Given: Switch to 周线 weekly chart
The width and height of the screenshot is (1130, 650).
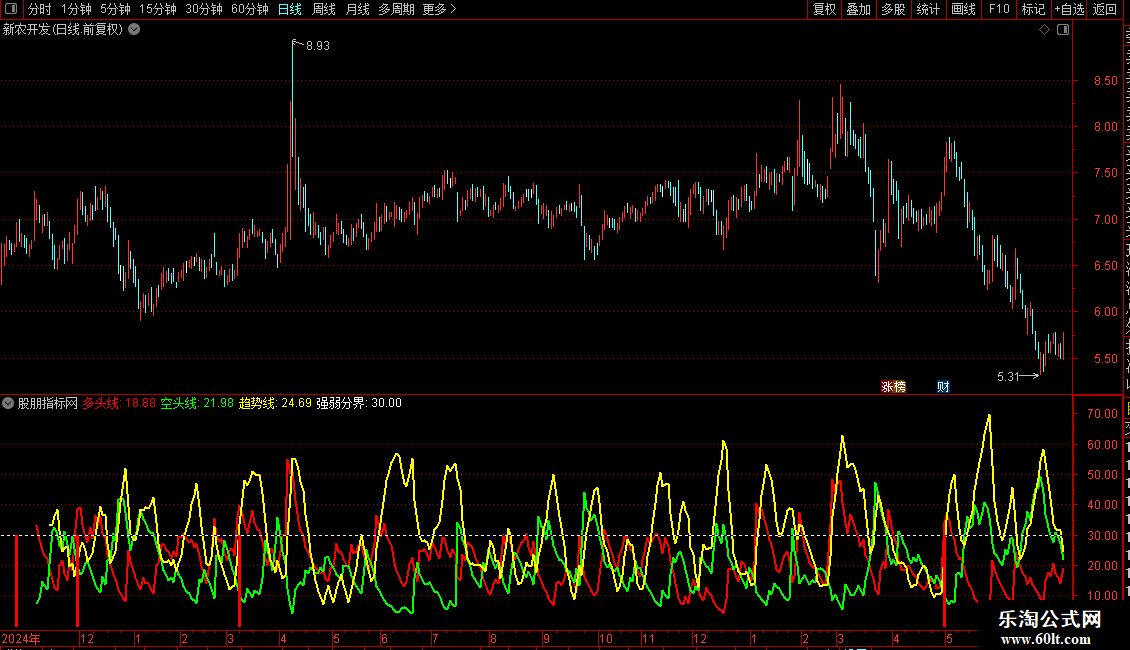Looking at the screenshot, I should click(x=324, y=9).
